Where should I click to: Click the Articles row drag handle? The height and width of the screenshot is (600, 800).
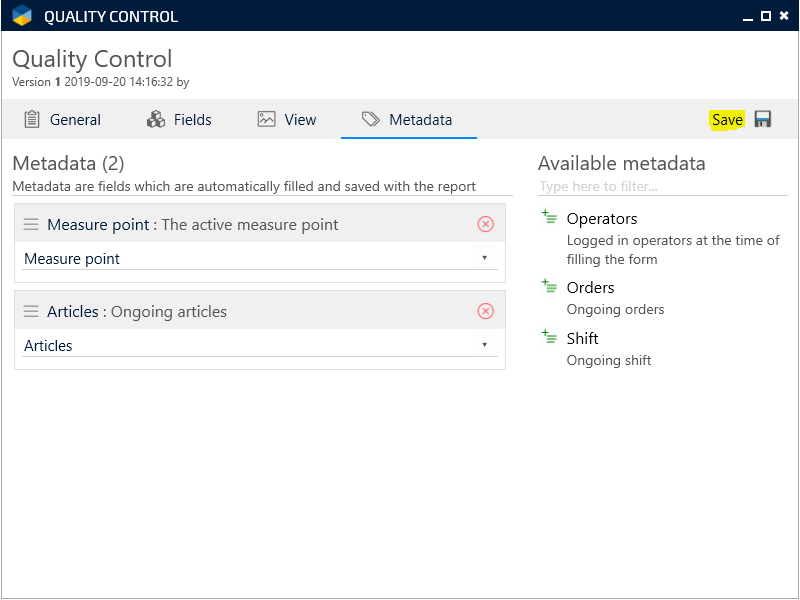(x=31, y=312)
